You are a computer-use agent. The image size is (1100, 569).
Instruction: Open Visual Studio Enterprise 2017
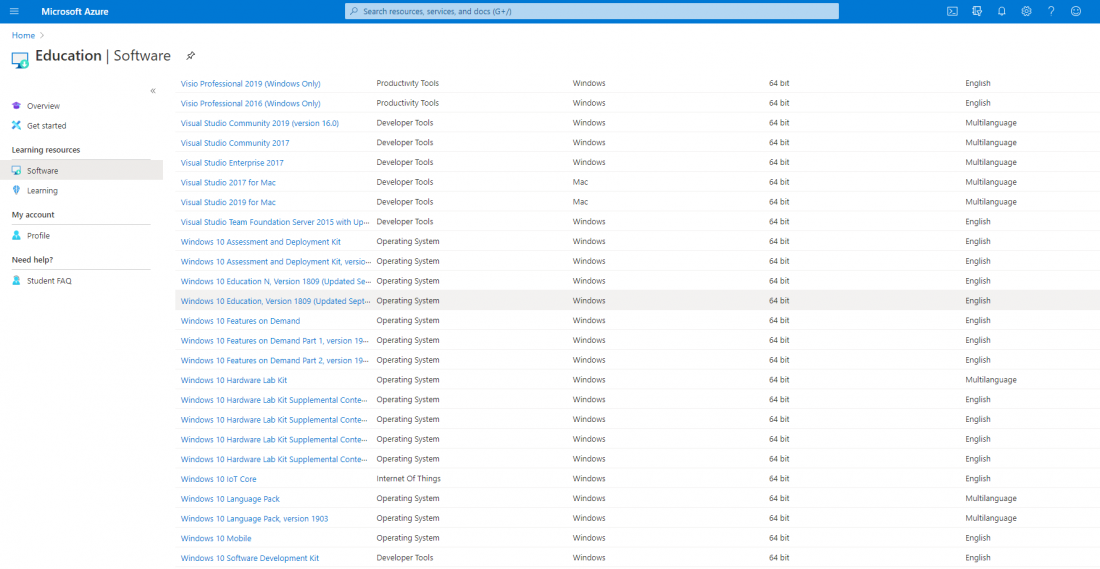(x=232, y=162)
